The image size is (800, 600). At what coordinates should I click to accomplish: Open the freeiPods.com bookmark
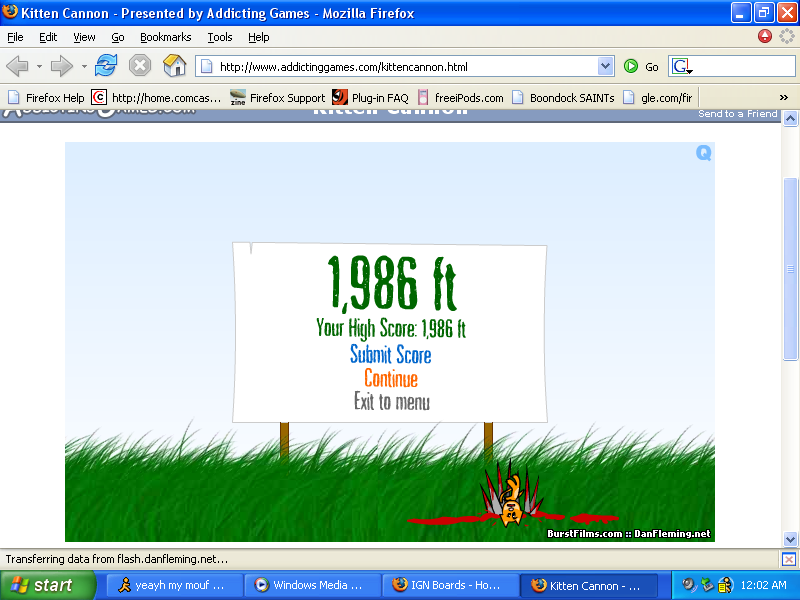pos(460,97)
